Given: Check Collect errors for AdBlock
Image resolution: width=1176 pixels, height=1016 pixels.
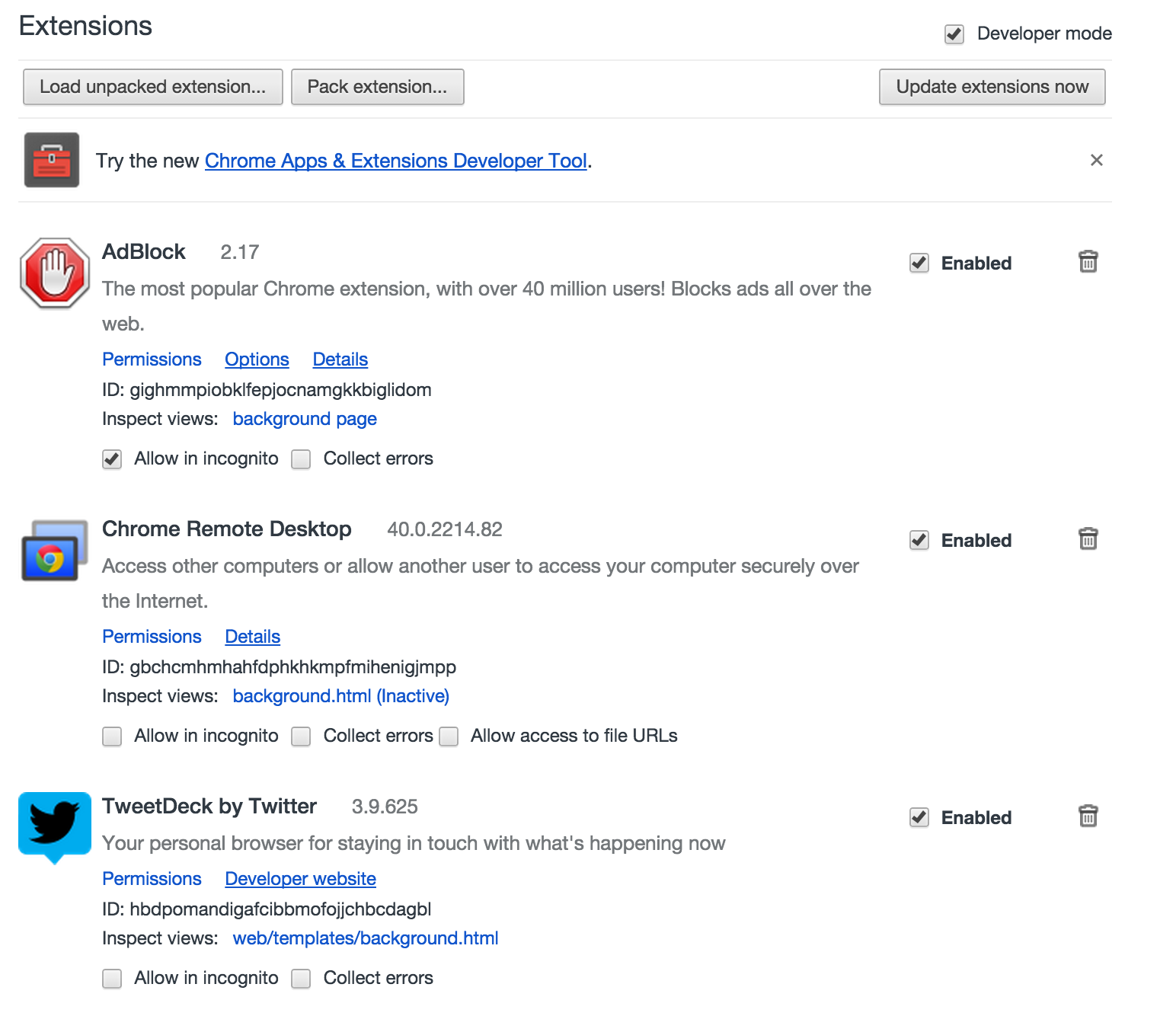Looking at the screenshot, I should click(302, 459).
